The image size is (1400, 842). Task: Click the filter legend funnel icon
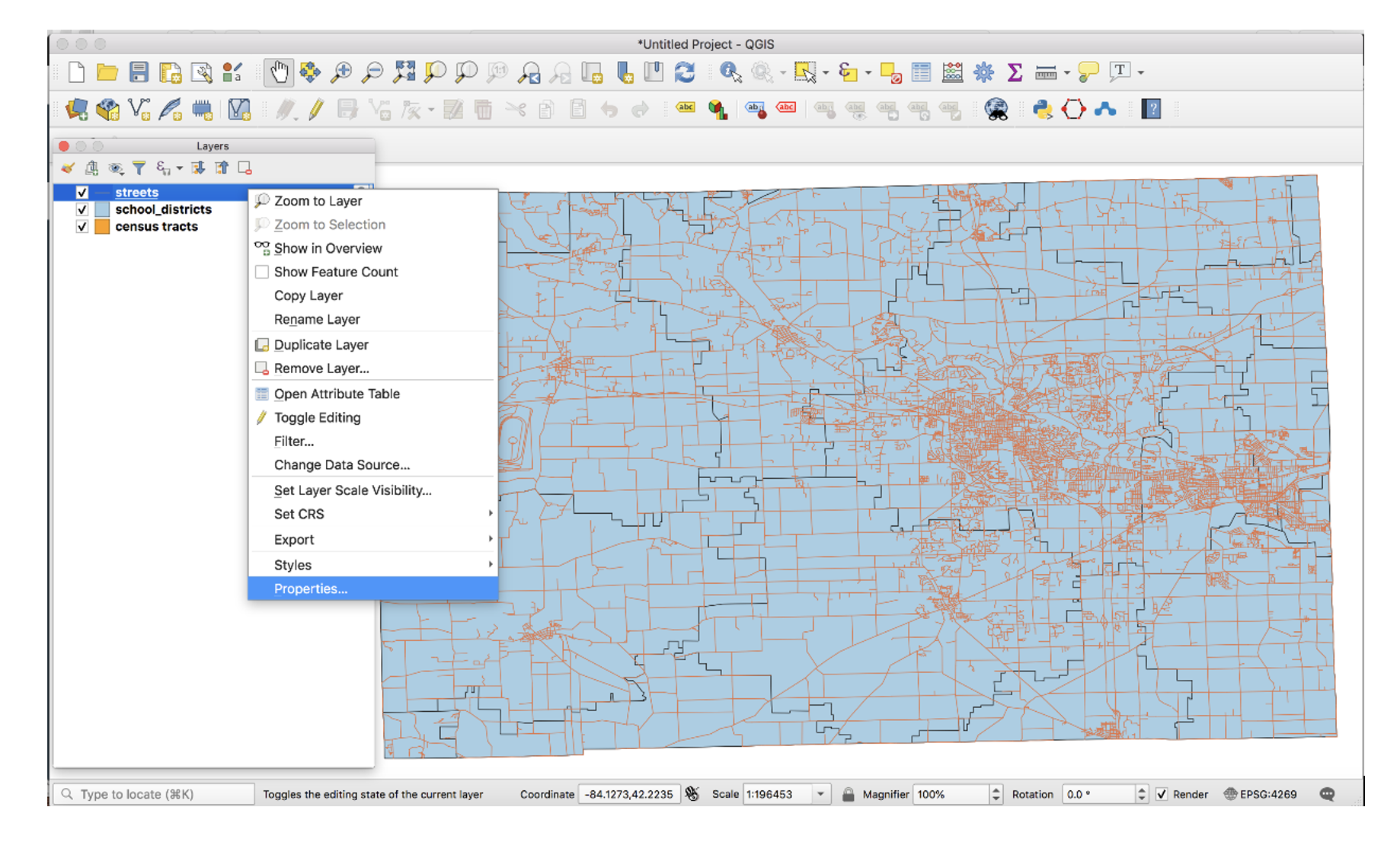click(x=139, y=168)
